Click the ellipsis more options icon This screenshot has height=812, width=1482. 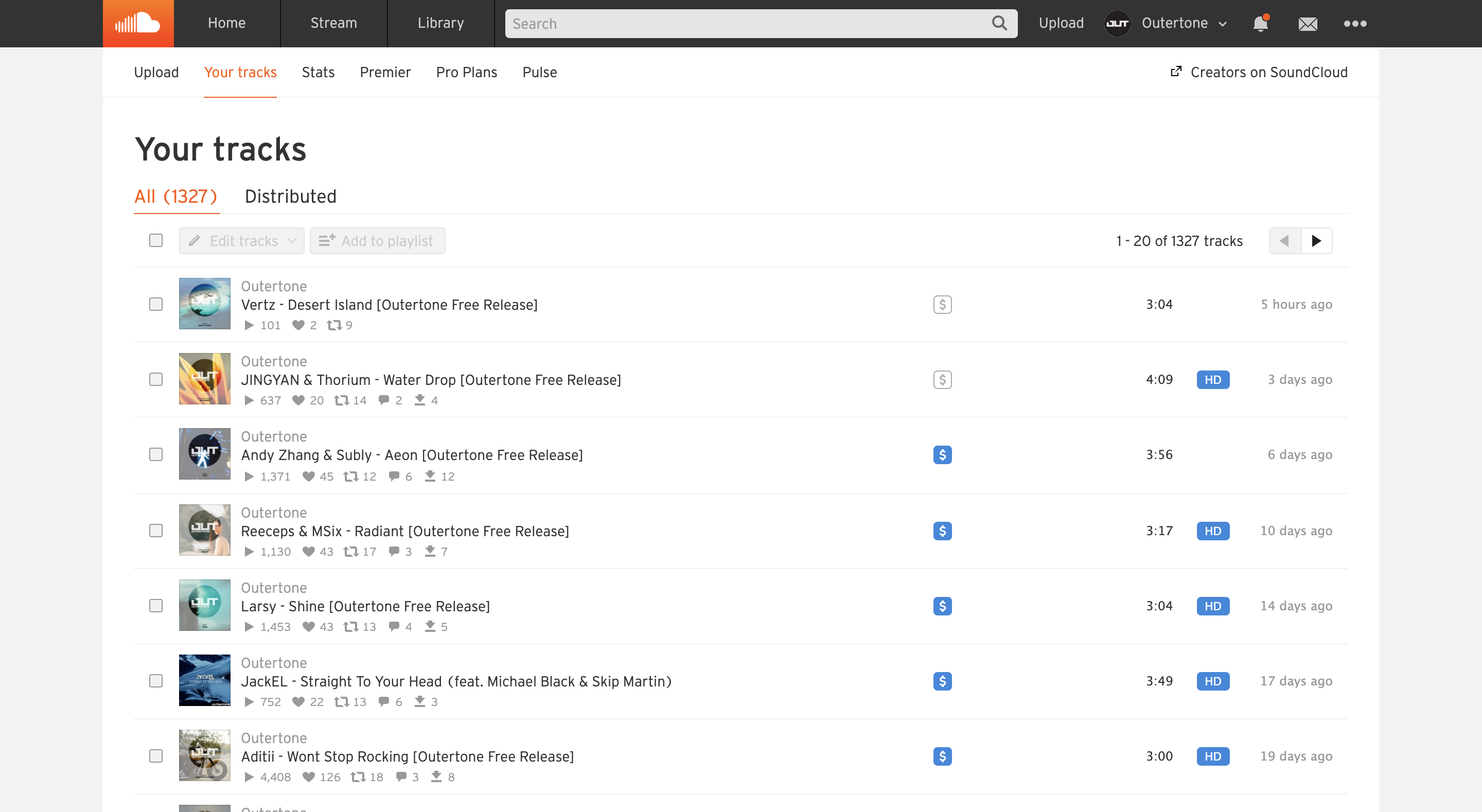tap(1355, 24)
